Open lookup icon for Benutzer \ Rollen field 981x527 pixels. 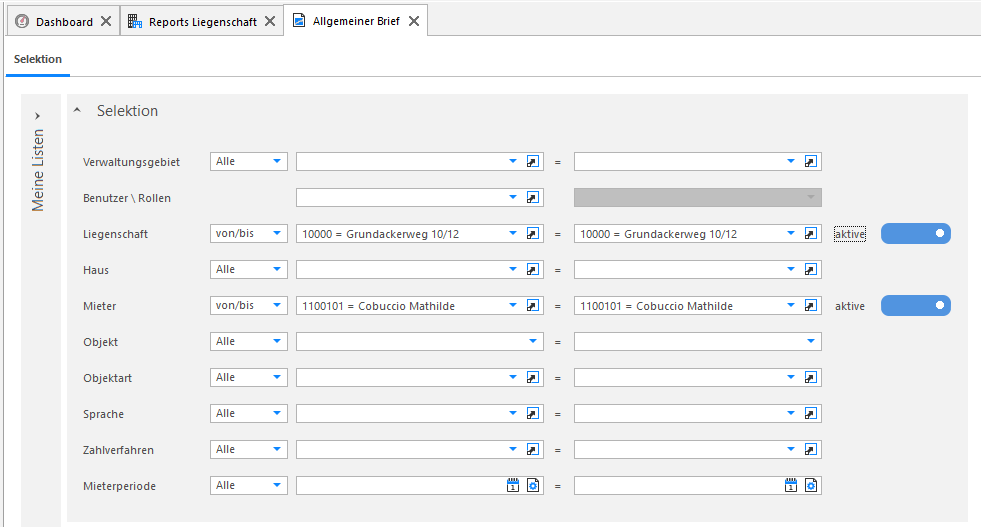tap(532, 198)
